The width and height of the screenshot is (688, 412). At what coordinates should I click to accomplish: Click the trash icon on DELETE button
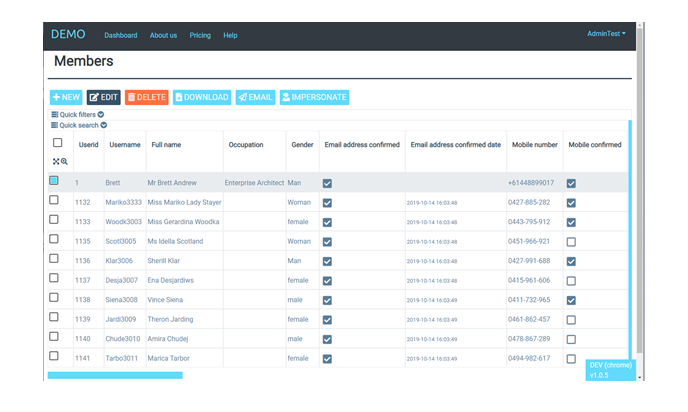tap(131, 97)
